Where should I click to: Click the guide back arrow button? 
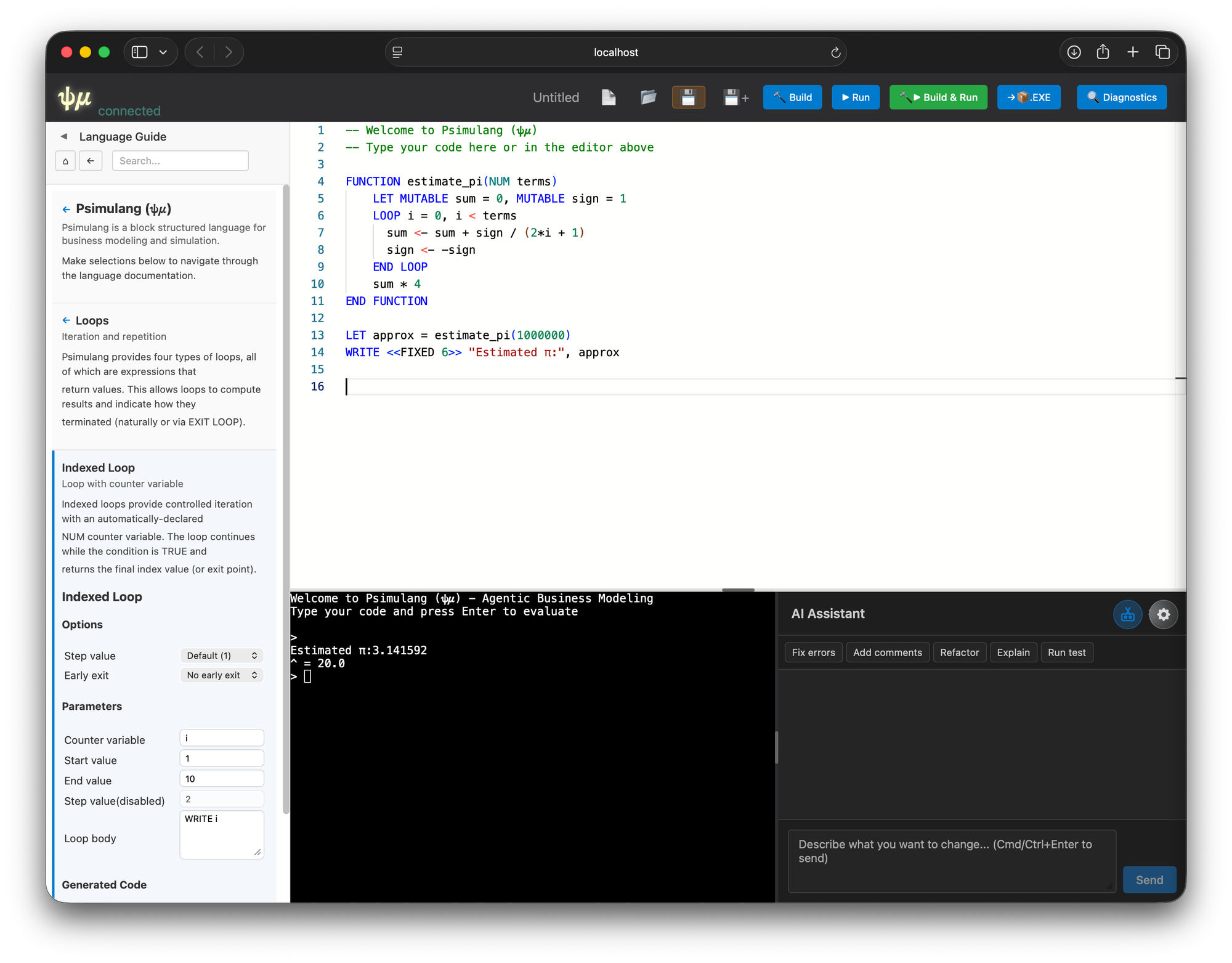click(91, 161)
